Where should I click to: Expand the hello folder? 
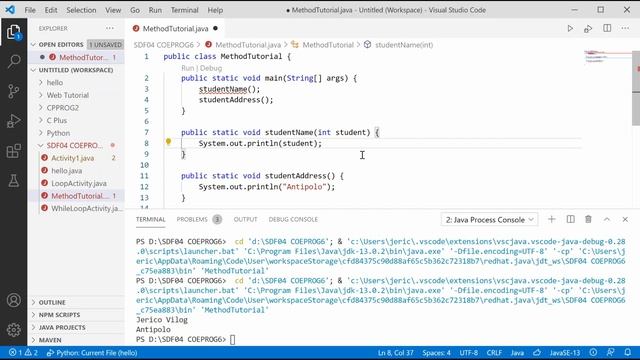click(77, 82)
